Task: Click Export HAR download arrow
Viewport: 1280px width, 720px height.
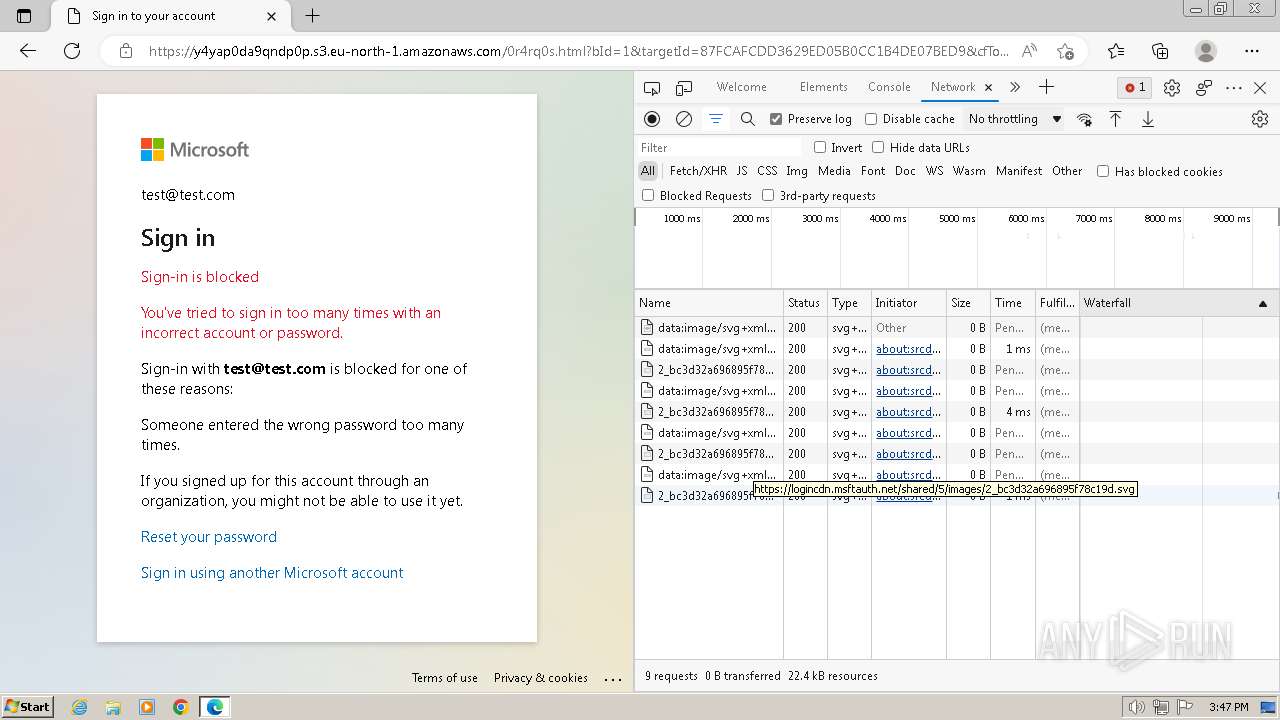Action: [1148, 119]
